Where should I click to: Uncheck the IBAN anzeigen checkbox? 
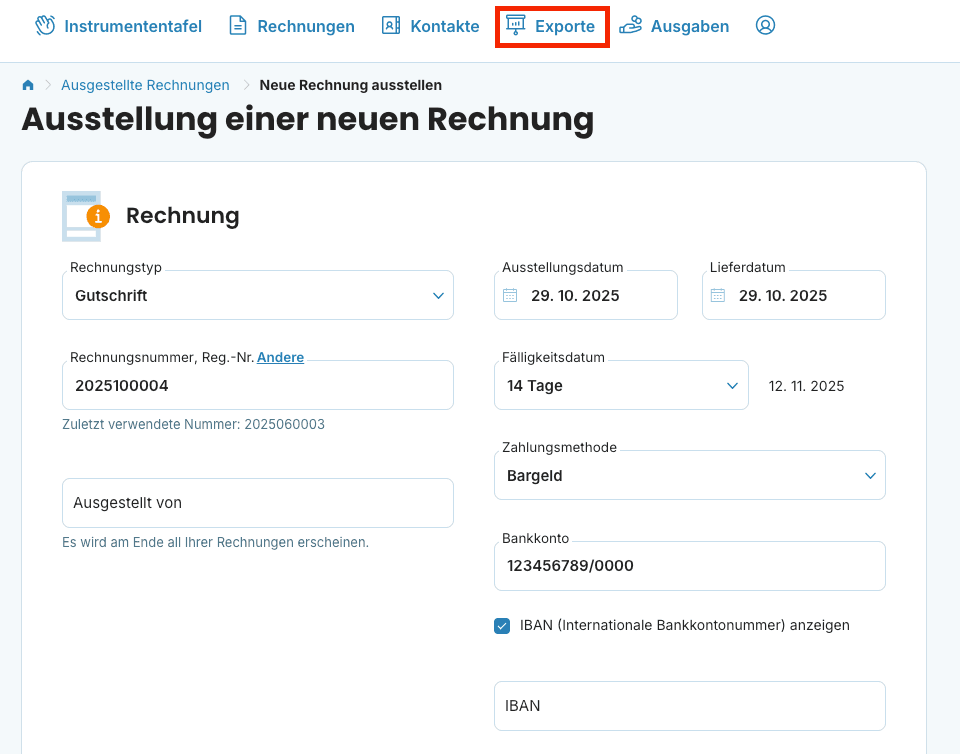point(502,626)
